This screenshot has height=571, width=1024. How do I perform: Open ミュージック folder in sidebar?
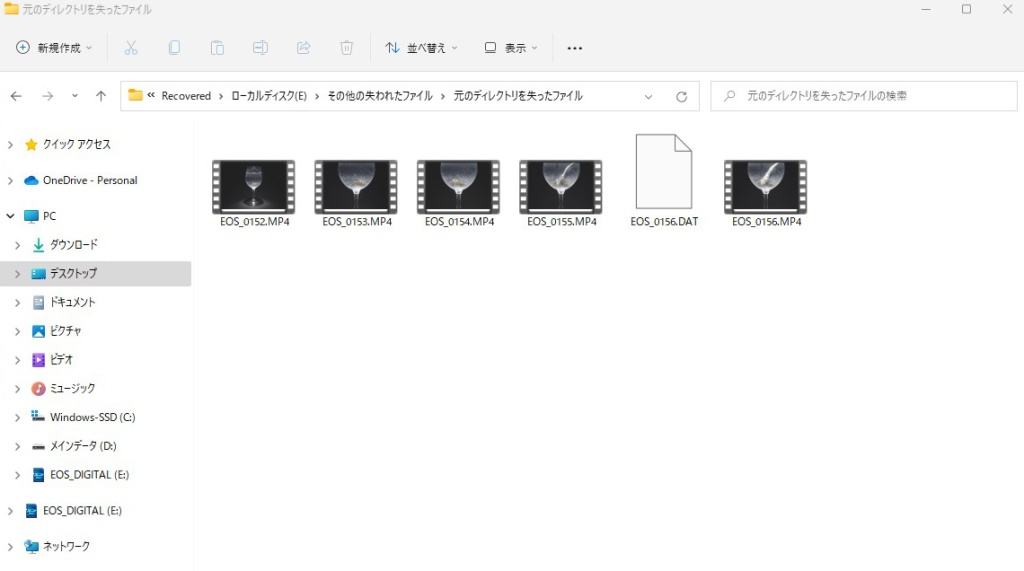coord(72,389)
